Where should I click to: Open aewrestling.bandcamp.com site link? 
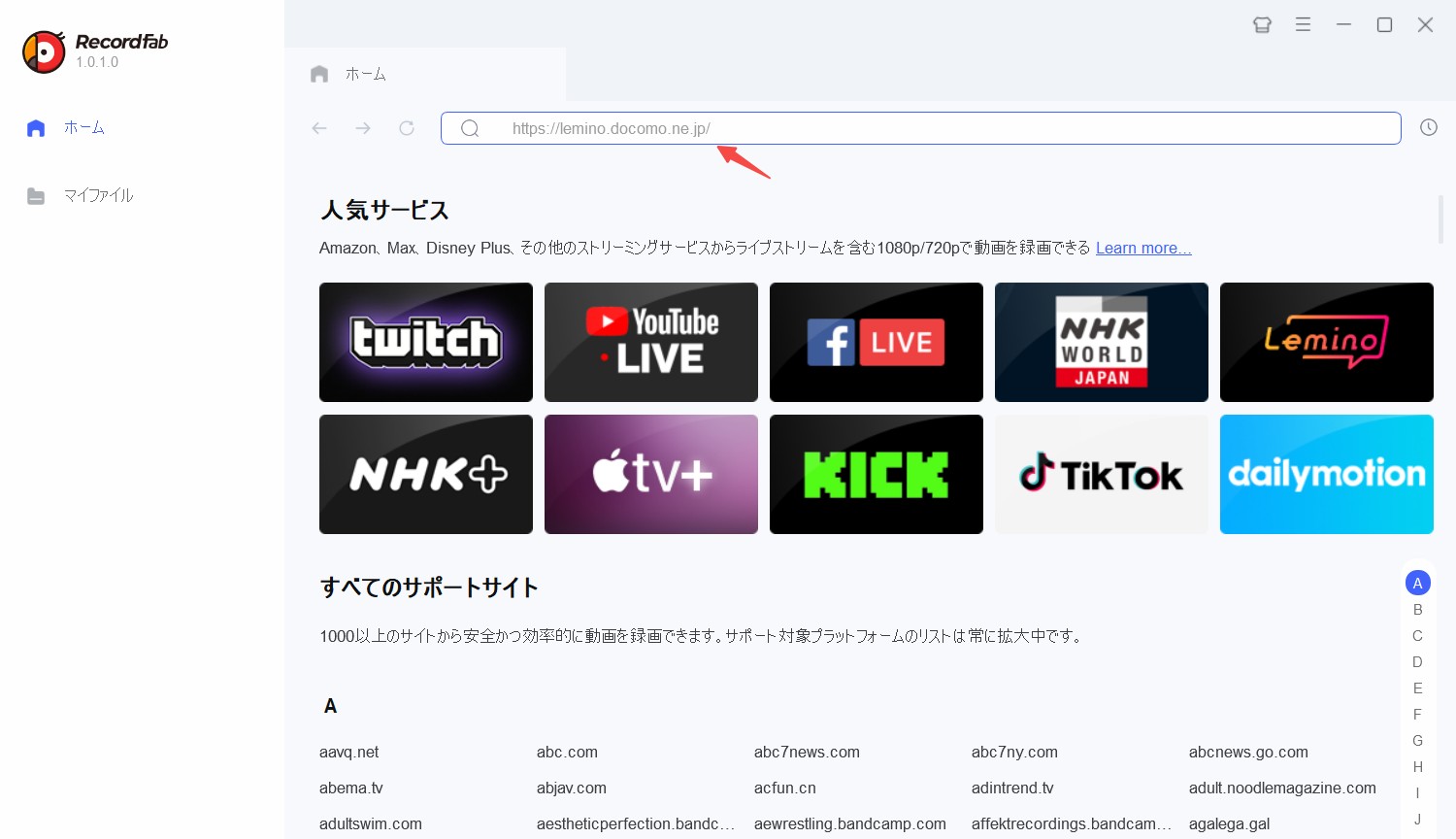click(x=850, y=824)
